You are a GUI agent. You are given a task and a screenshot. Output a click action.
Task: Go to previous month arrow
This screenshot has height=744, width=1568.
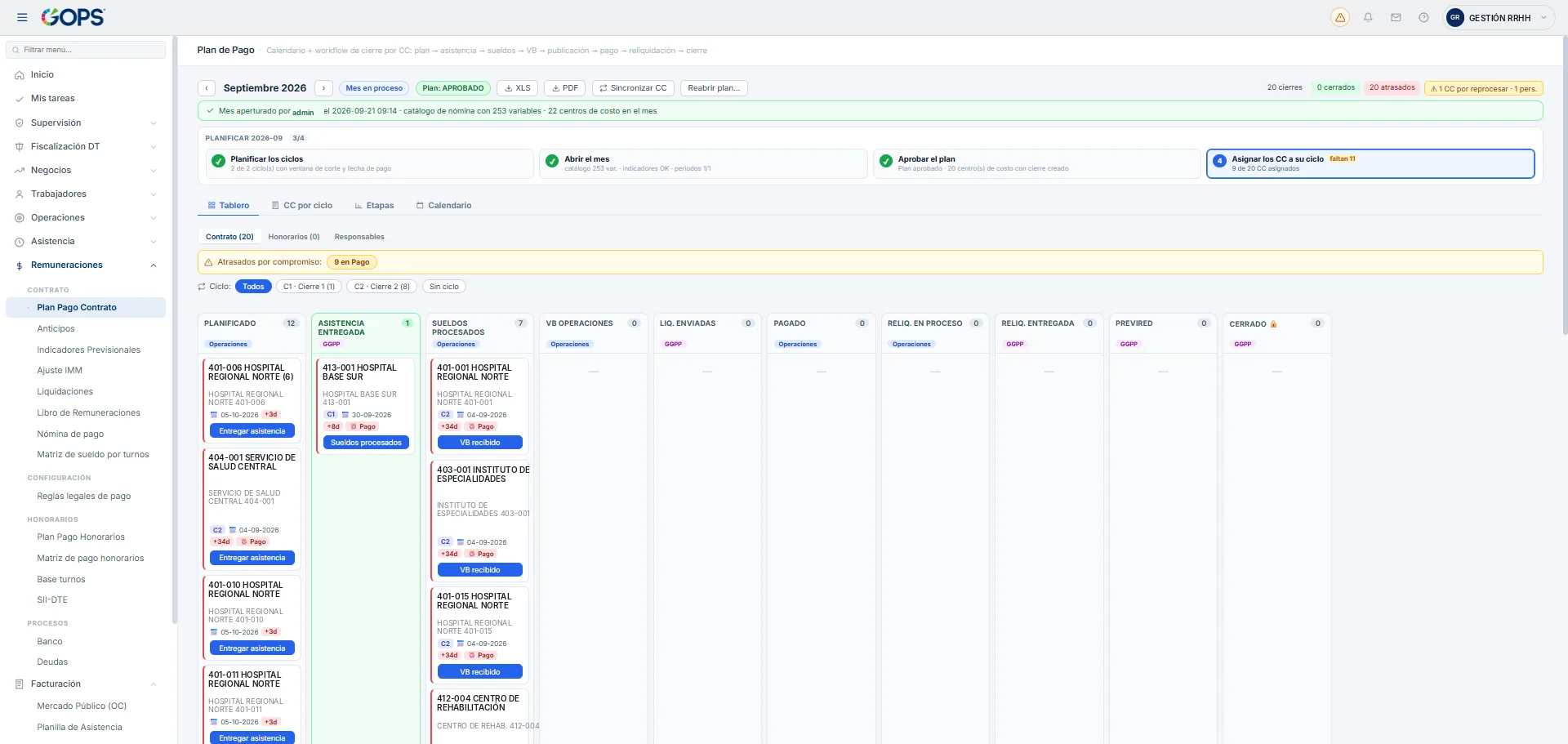[207, 88]
